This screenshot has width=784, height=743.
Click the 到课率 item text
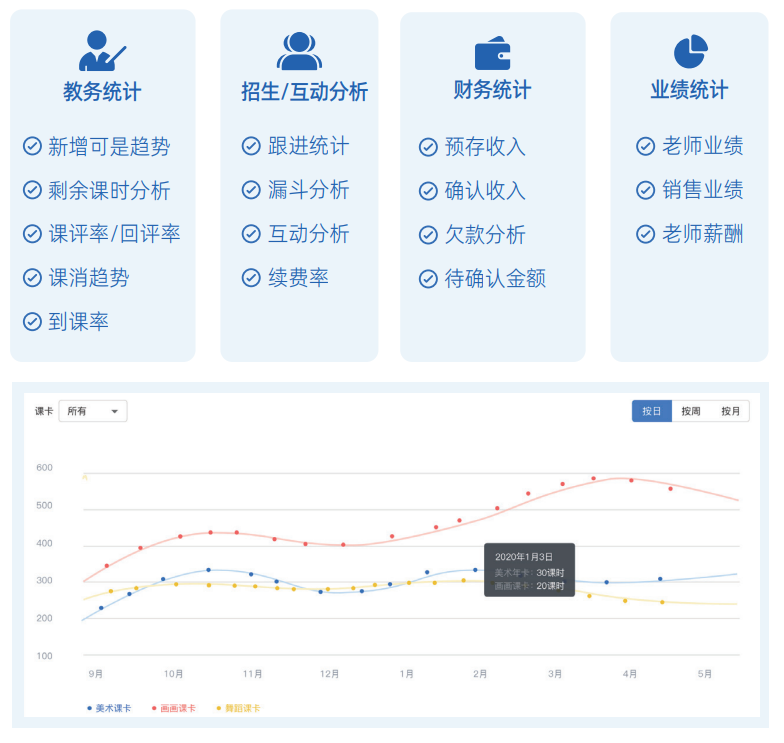(78, 322)
